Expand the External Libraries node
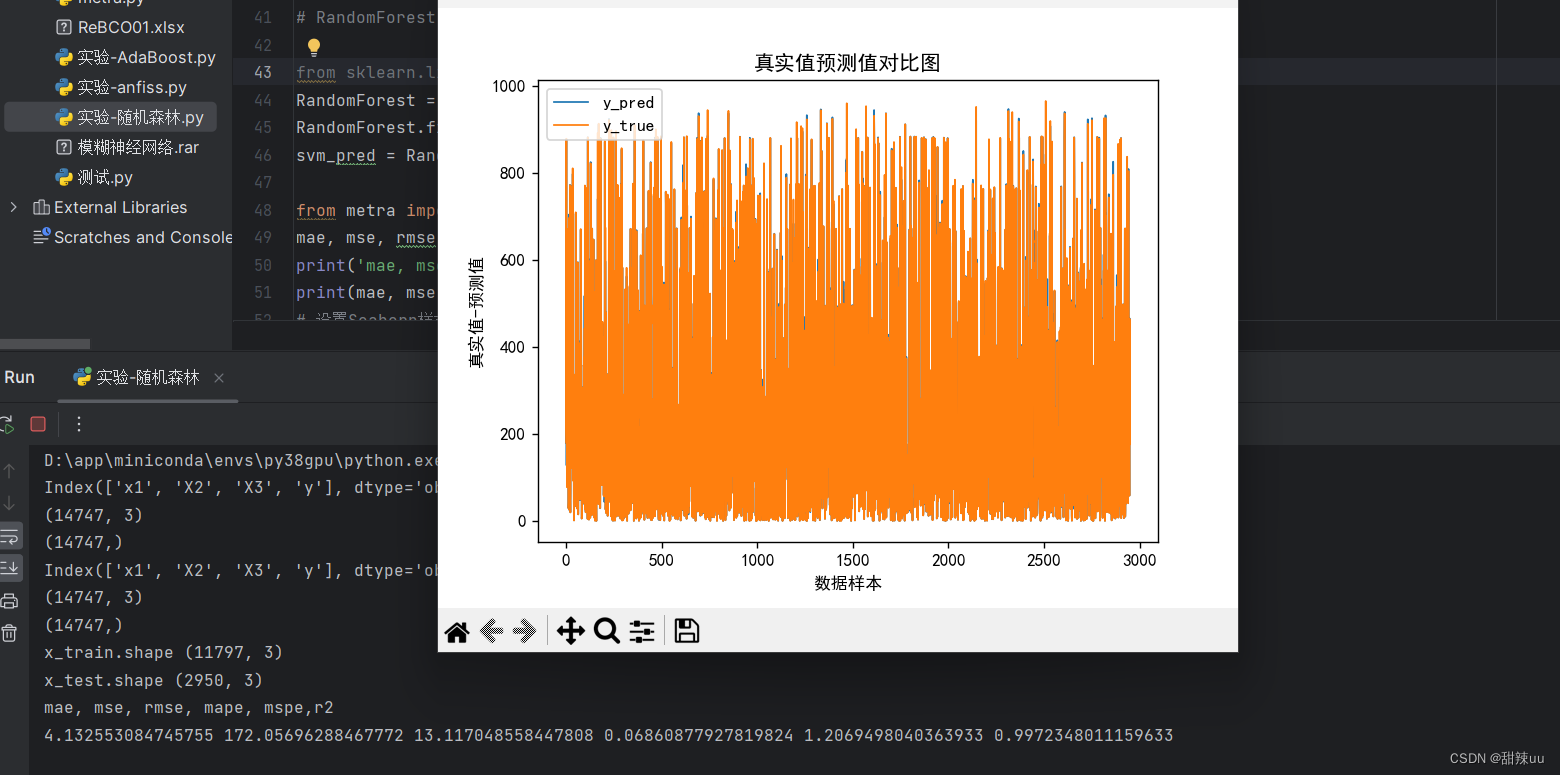The image size is (1560, 775). (13, 207)
